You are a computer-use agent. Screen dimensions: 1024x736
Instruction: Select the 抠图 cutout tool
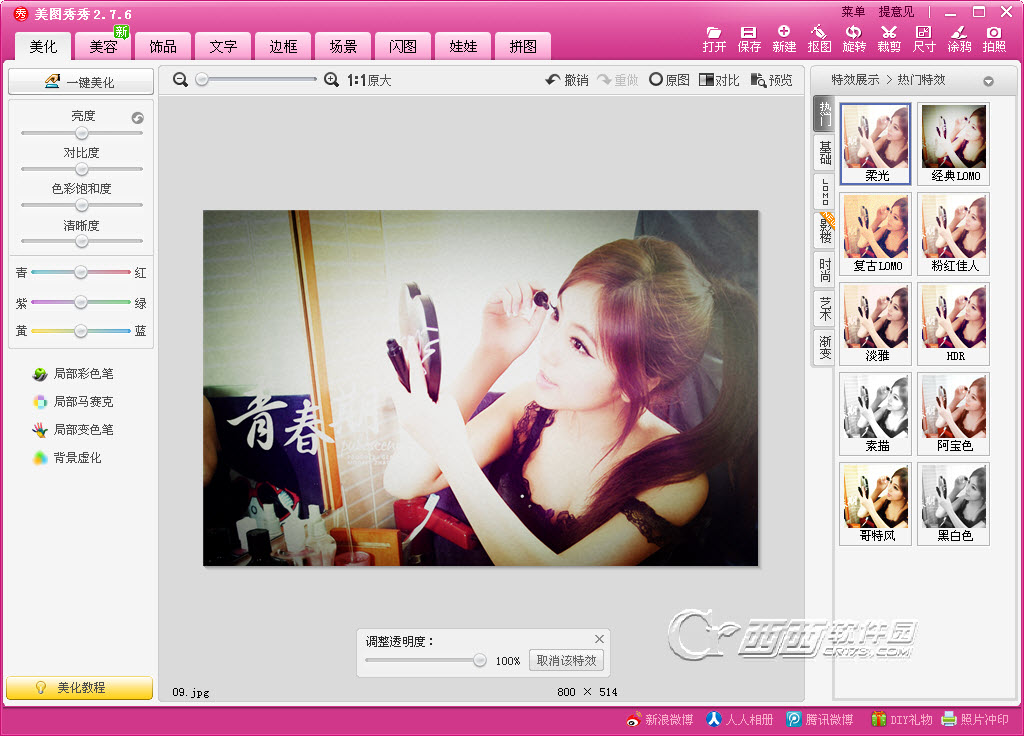click(819, 39)
